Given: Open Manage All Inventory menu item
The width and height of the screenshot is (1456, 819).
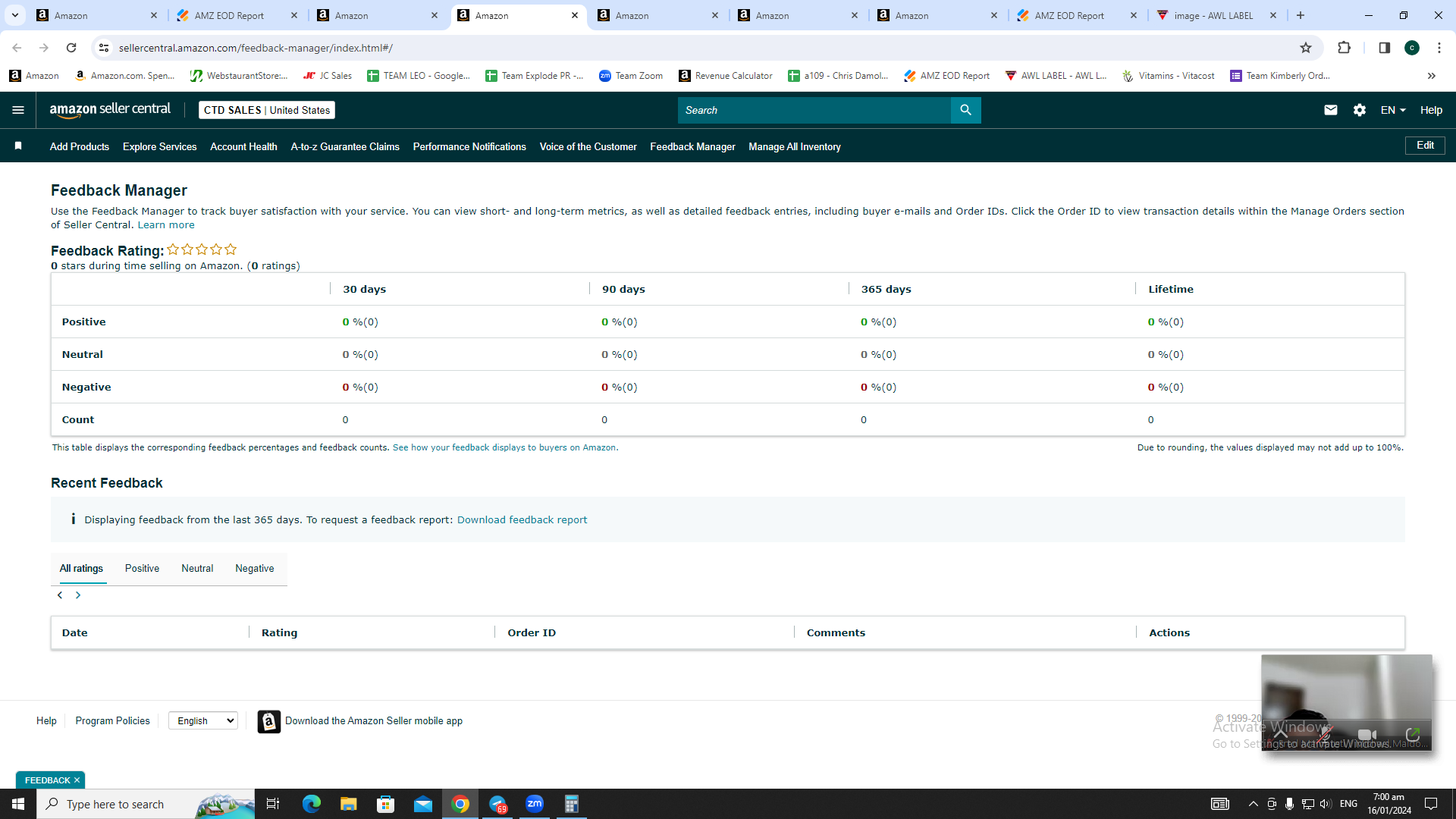Looking at the screenshot, I should coord(795,146).
